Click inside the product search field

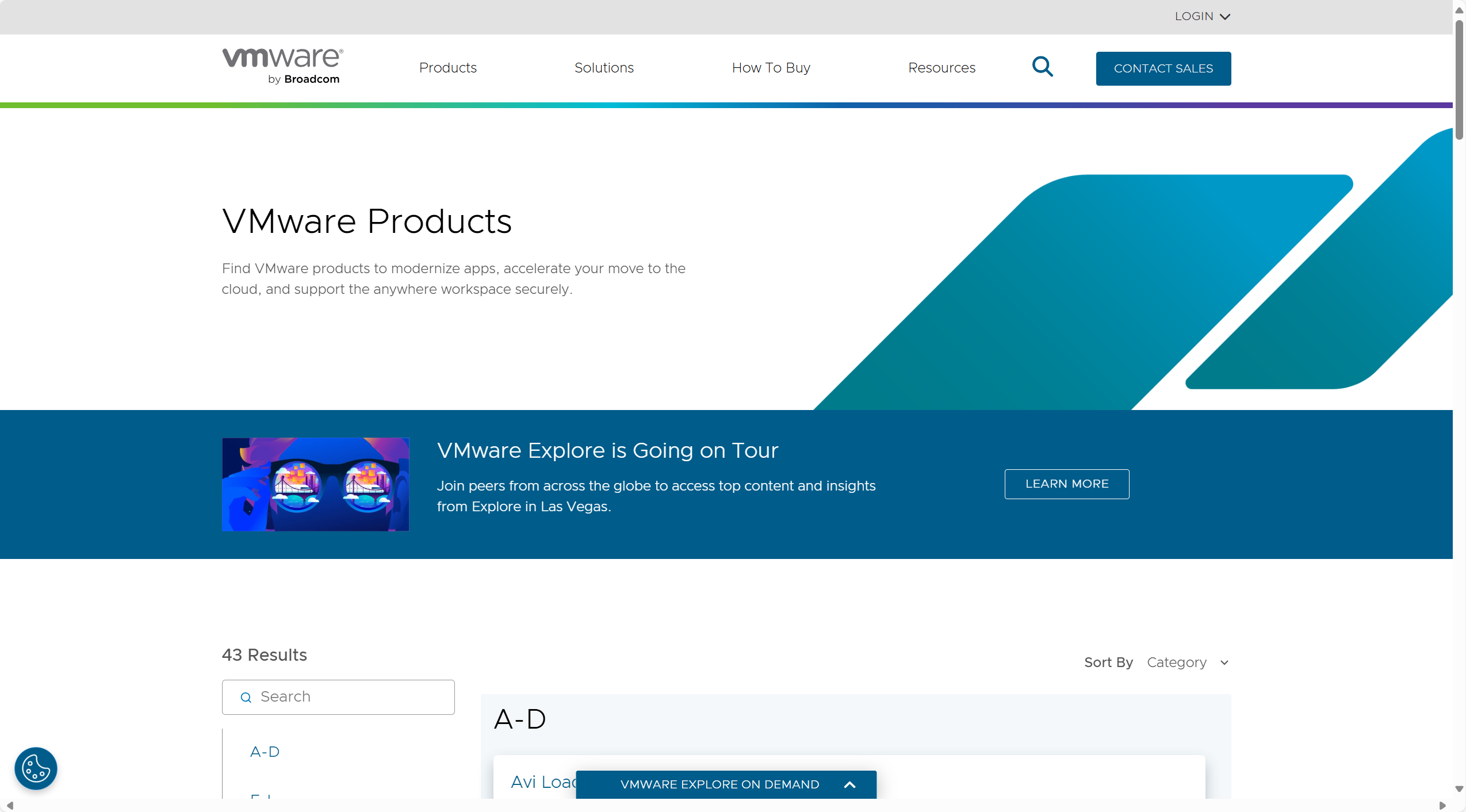[x=345, y=696]
